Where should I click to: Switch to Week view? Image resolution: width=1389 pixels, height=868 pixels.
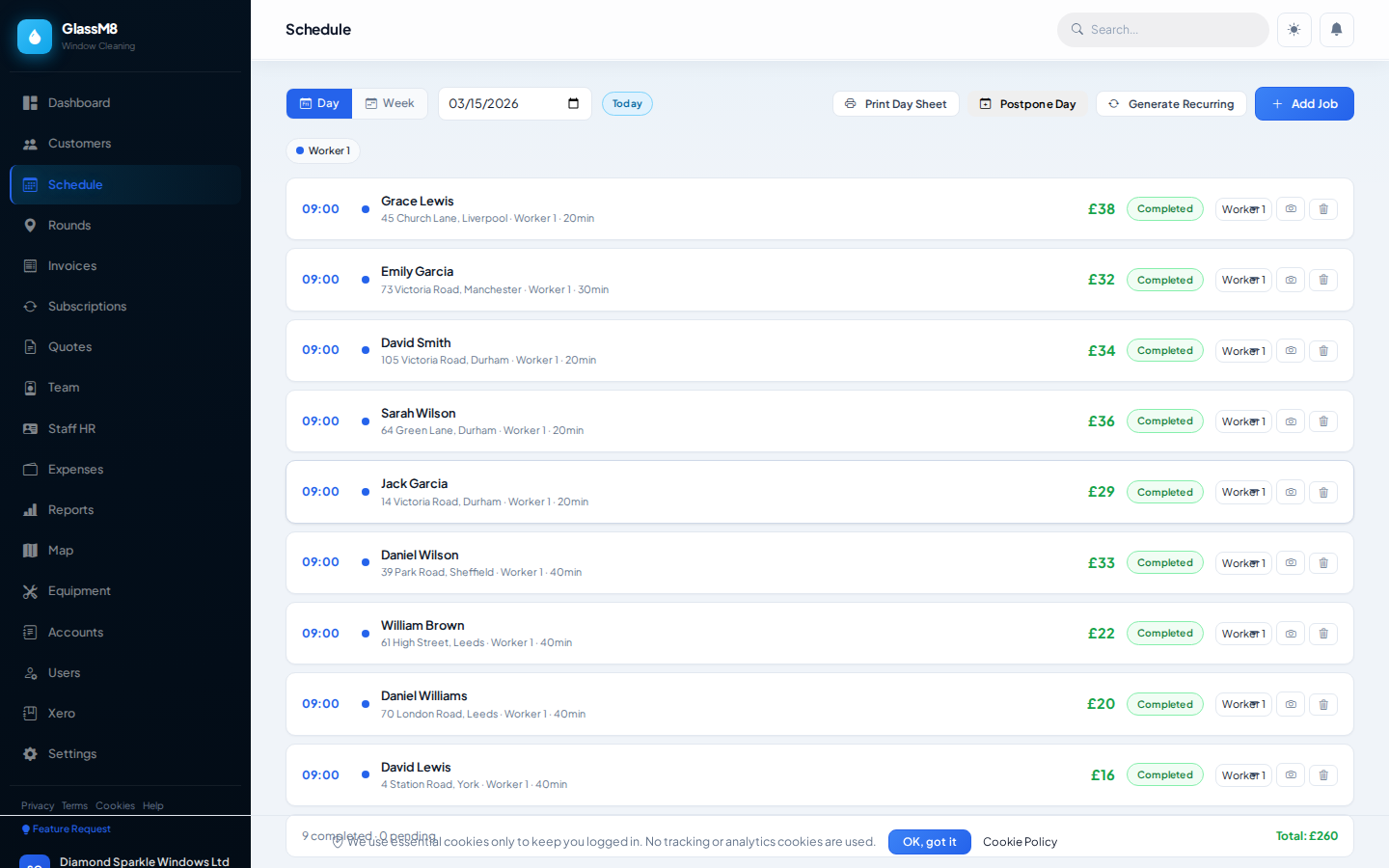click(x=390, y=103)
